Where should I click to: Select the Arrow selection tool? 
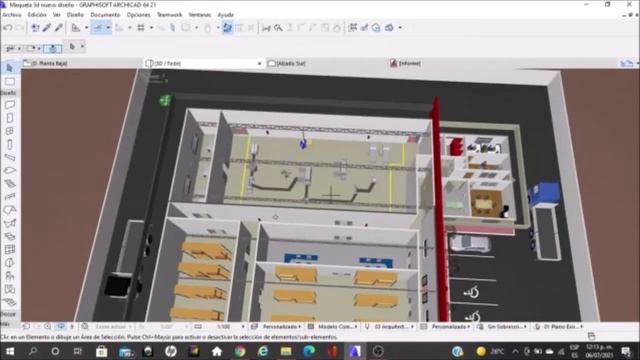tap(10, 68)
